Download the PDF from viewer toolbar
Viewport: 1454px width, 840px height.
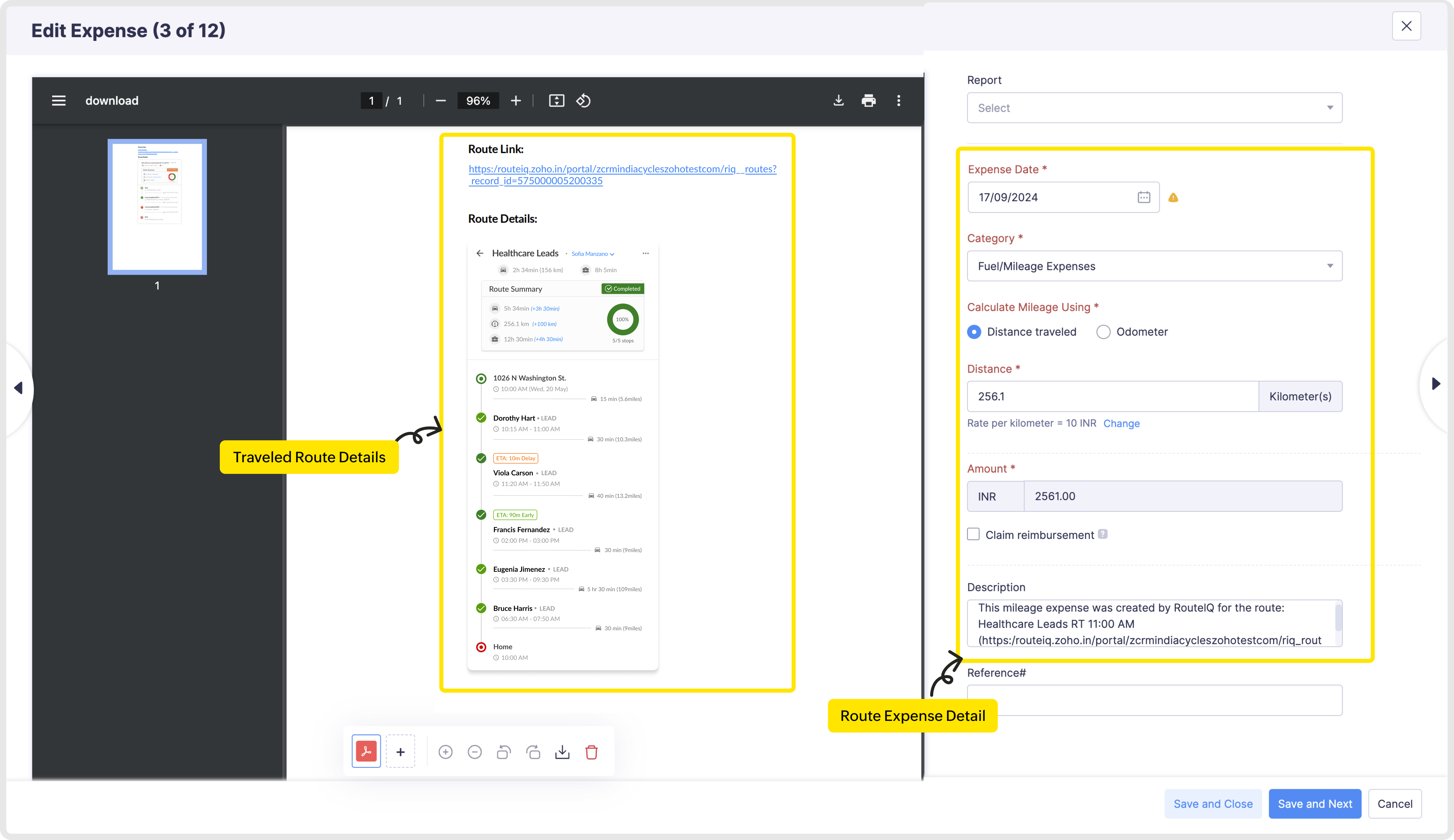[x=838, y=100]
